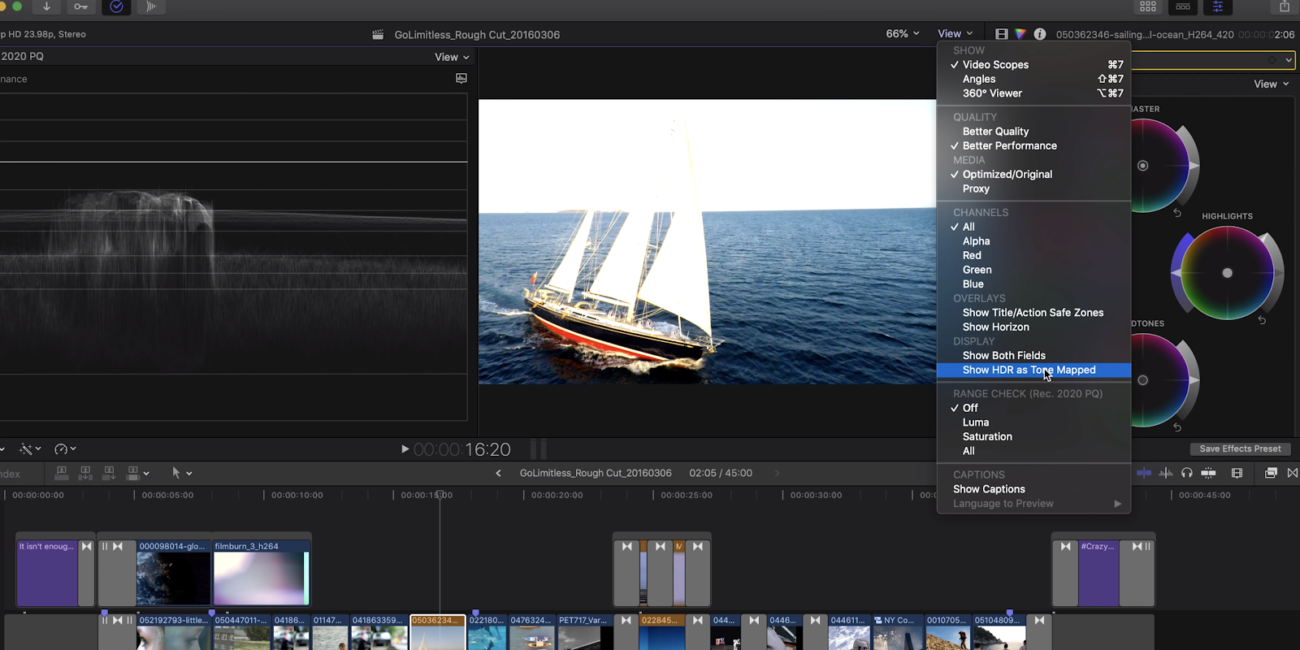Click the Save Effects Preset button
The height and width of the screenshot is (650, 1300).
pos(1240,448)
